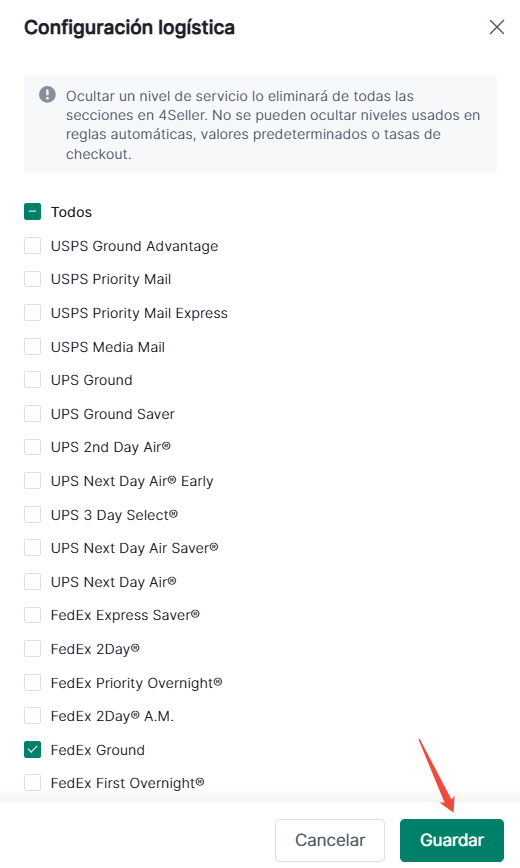Tick the FedEx 2Day checkbox

(x=33, y=648)
